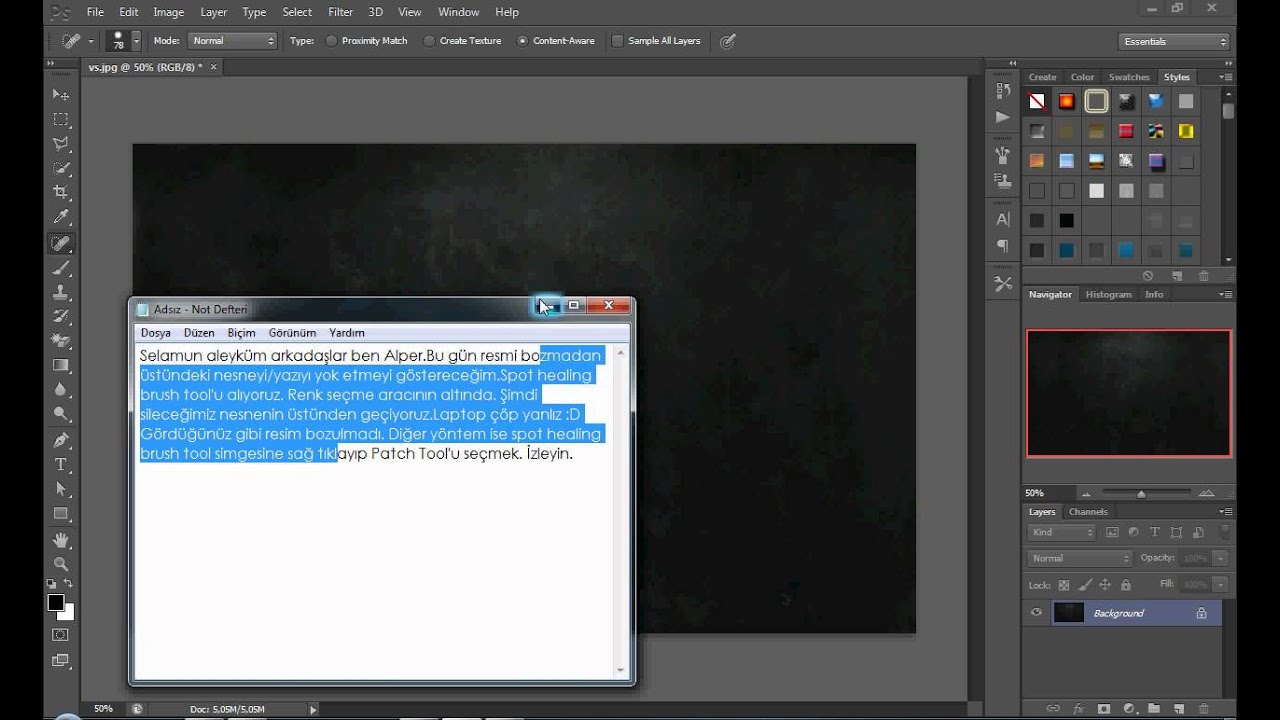Open the collapsed History panel icon
The height and width of the screenshot is (720, 1280).
tap(1003, 90)
